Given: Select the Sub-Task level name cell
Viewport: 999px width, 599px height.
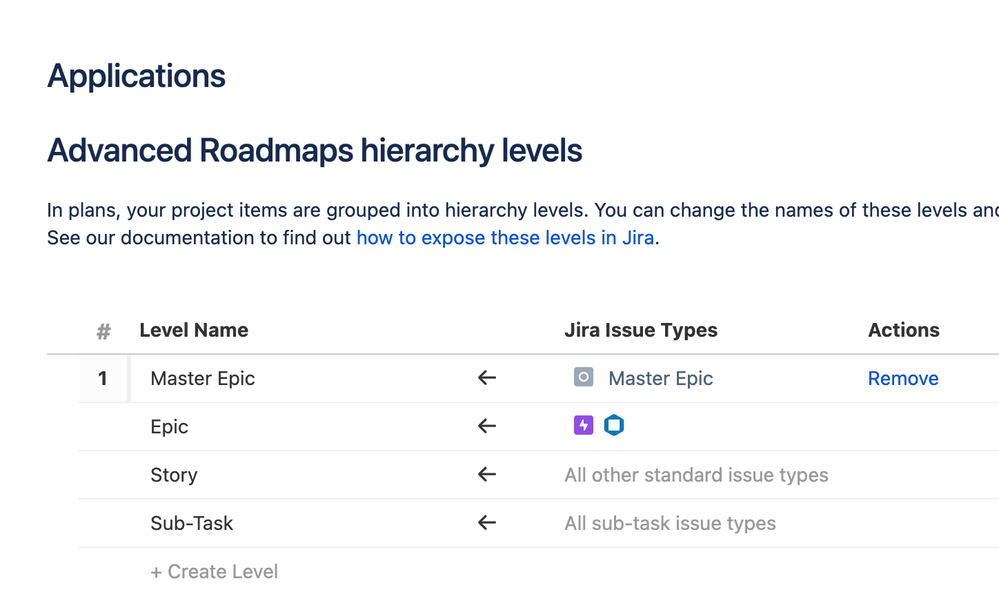Looking at the screenshot, I should point(192,523).
